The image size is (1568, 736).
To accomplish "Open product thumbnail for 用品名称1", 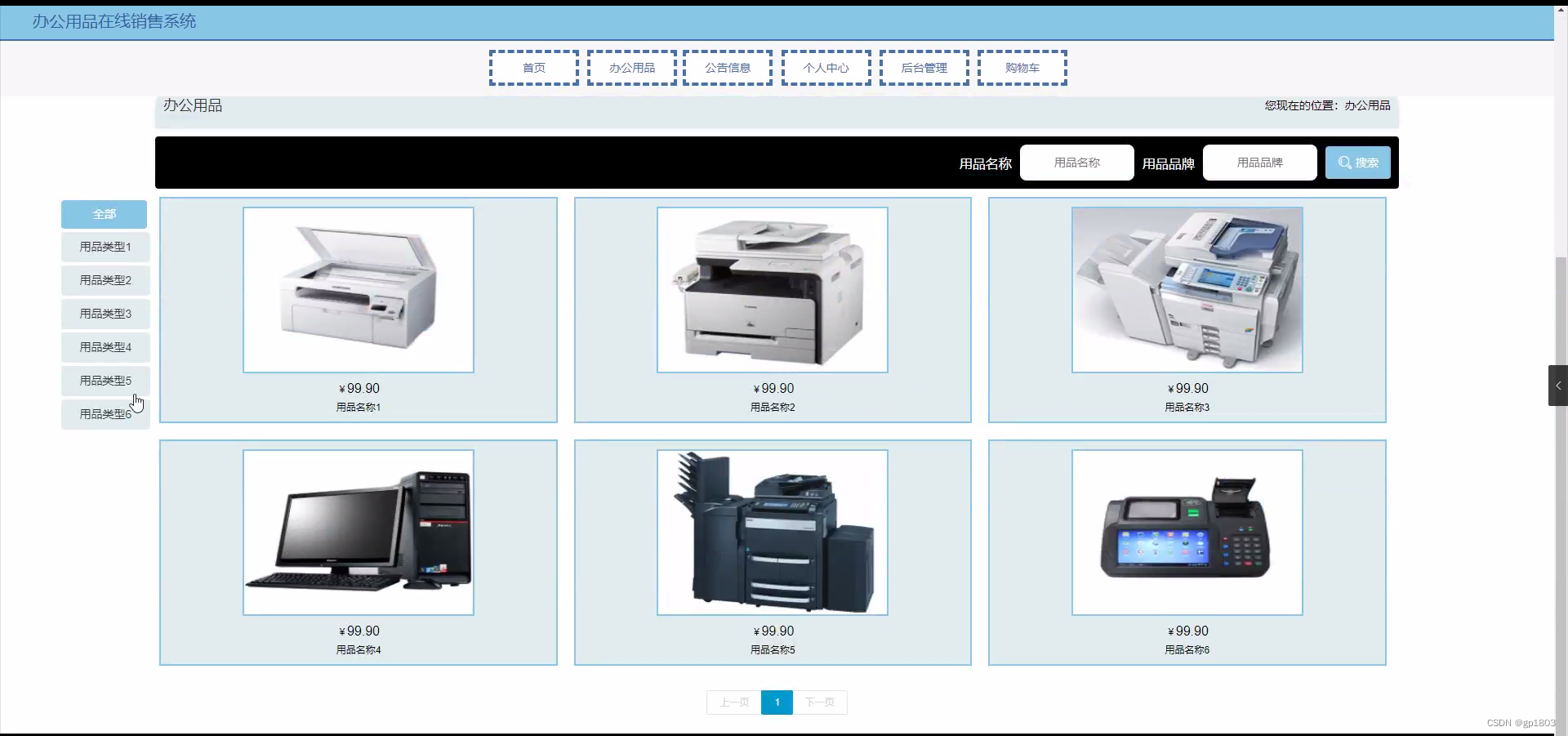I will tap(358, 289).
